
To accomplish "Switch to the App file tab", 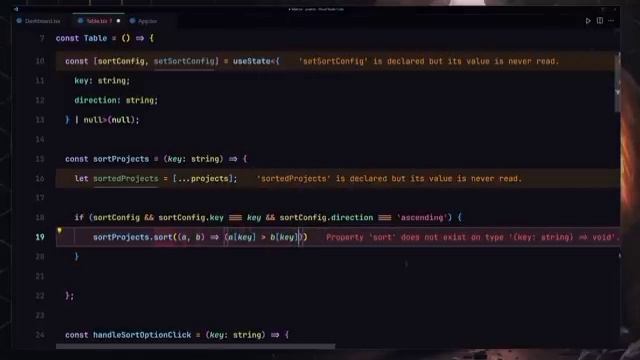I will coord(143,21).
